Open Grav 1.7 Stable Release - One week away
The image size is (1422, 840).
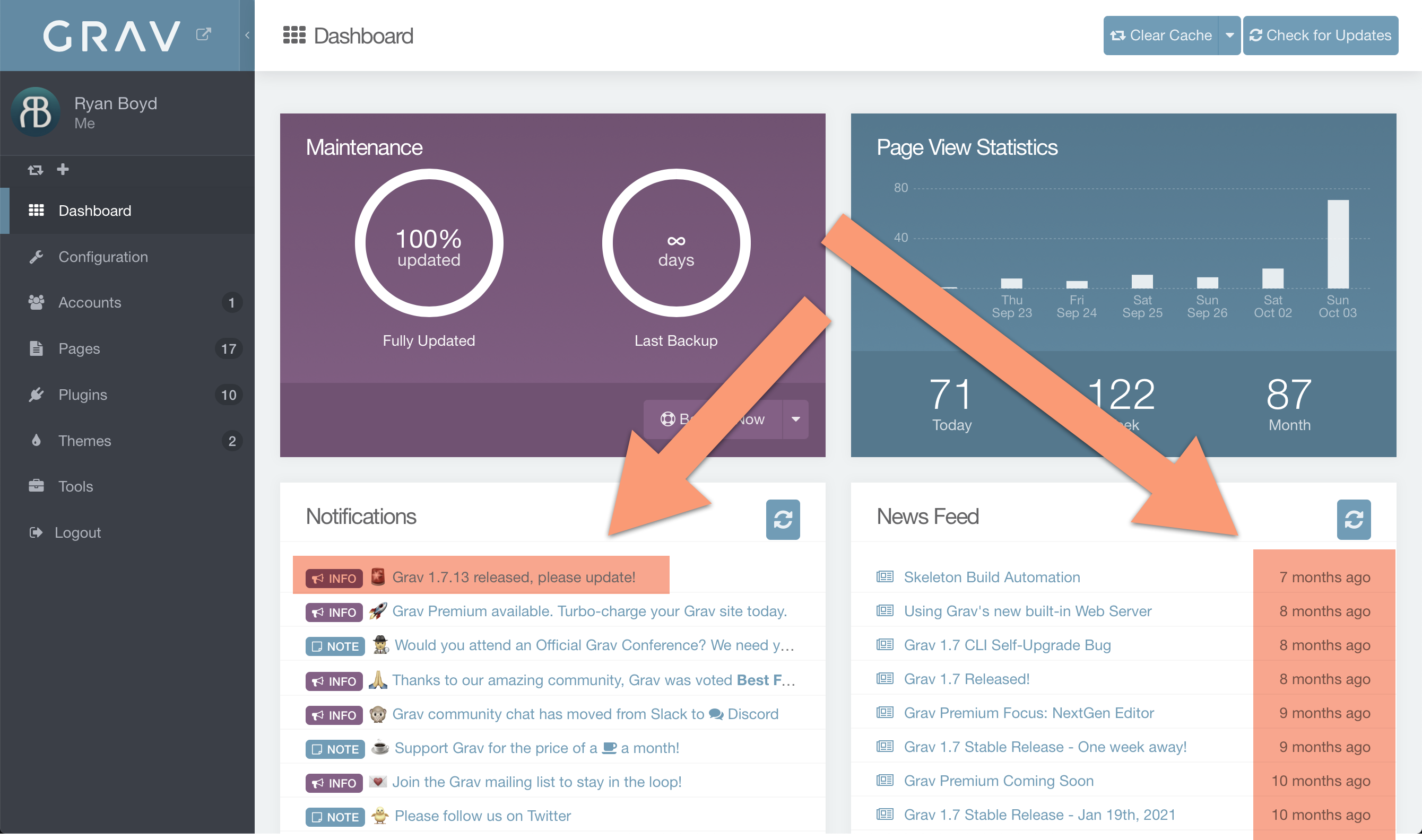click(1045, 747)
